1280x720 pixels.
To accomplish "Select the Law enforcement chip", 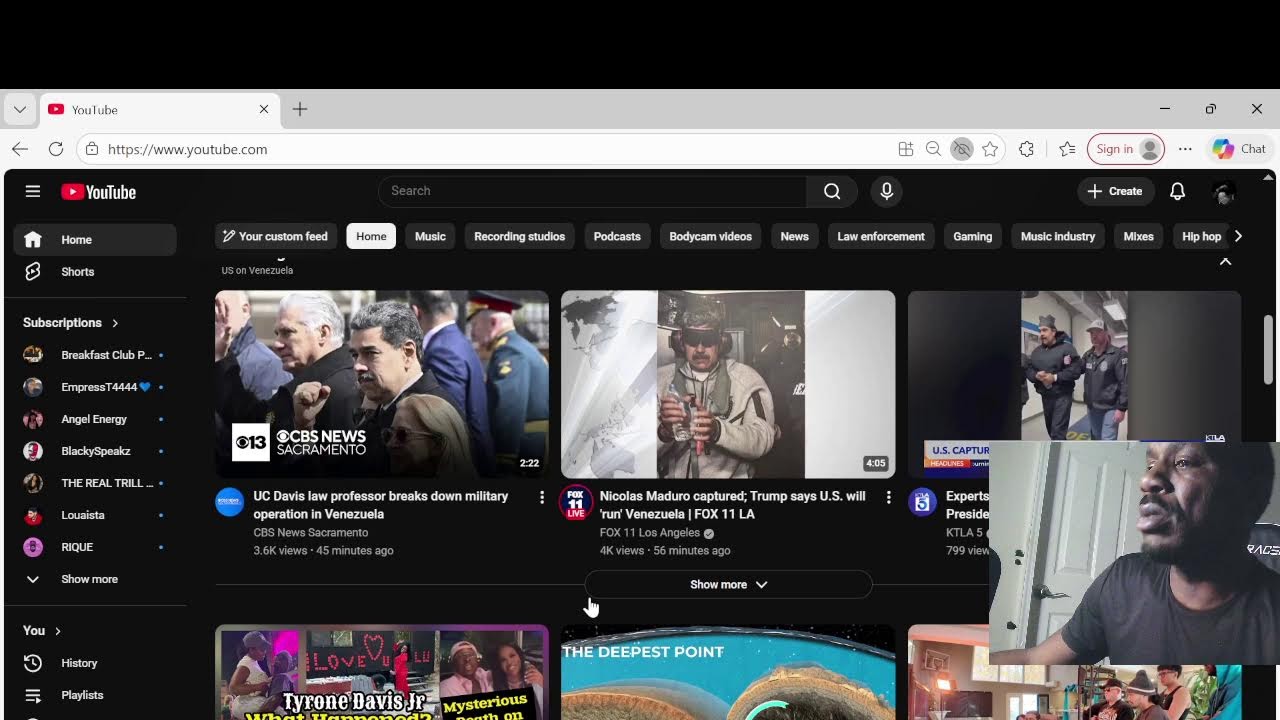I will (x=881, y=237).
